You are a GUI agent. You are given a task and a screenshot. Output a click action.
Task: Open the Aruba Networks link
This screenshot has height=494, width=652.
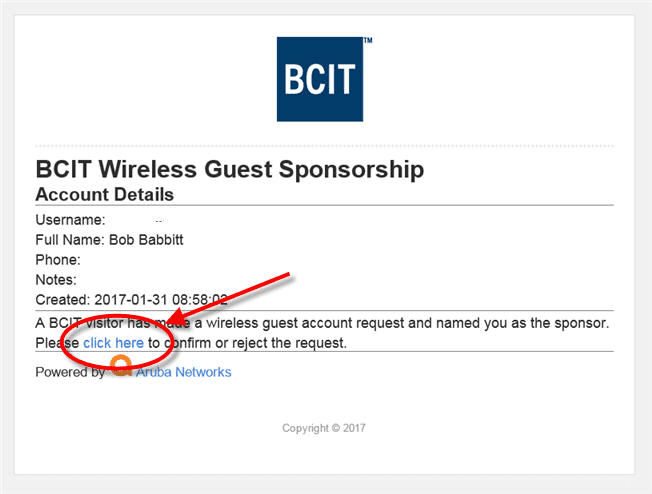(x=183, y=372)
